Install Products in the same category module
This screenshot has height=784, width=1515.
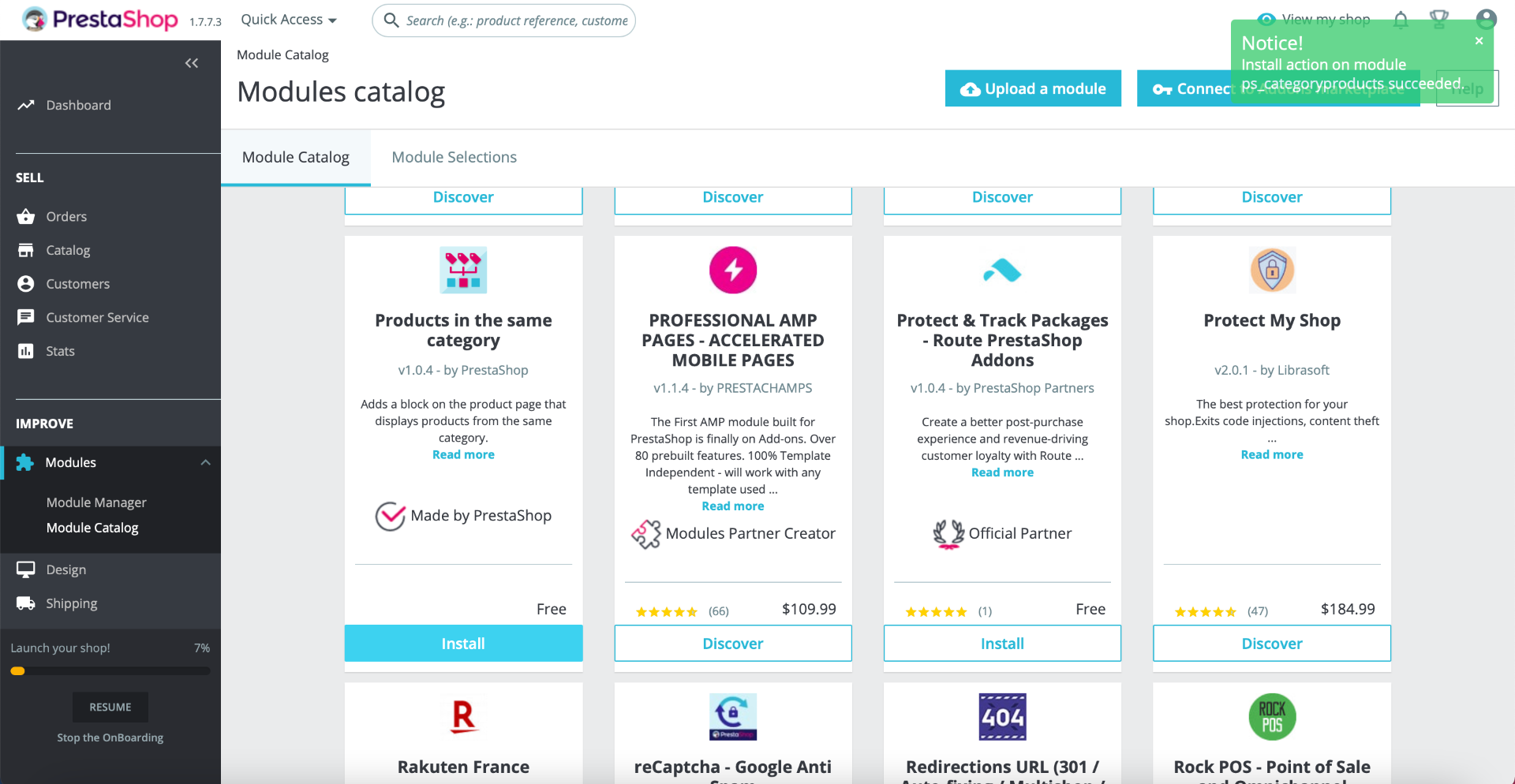point(463,644)
